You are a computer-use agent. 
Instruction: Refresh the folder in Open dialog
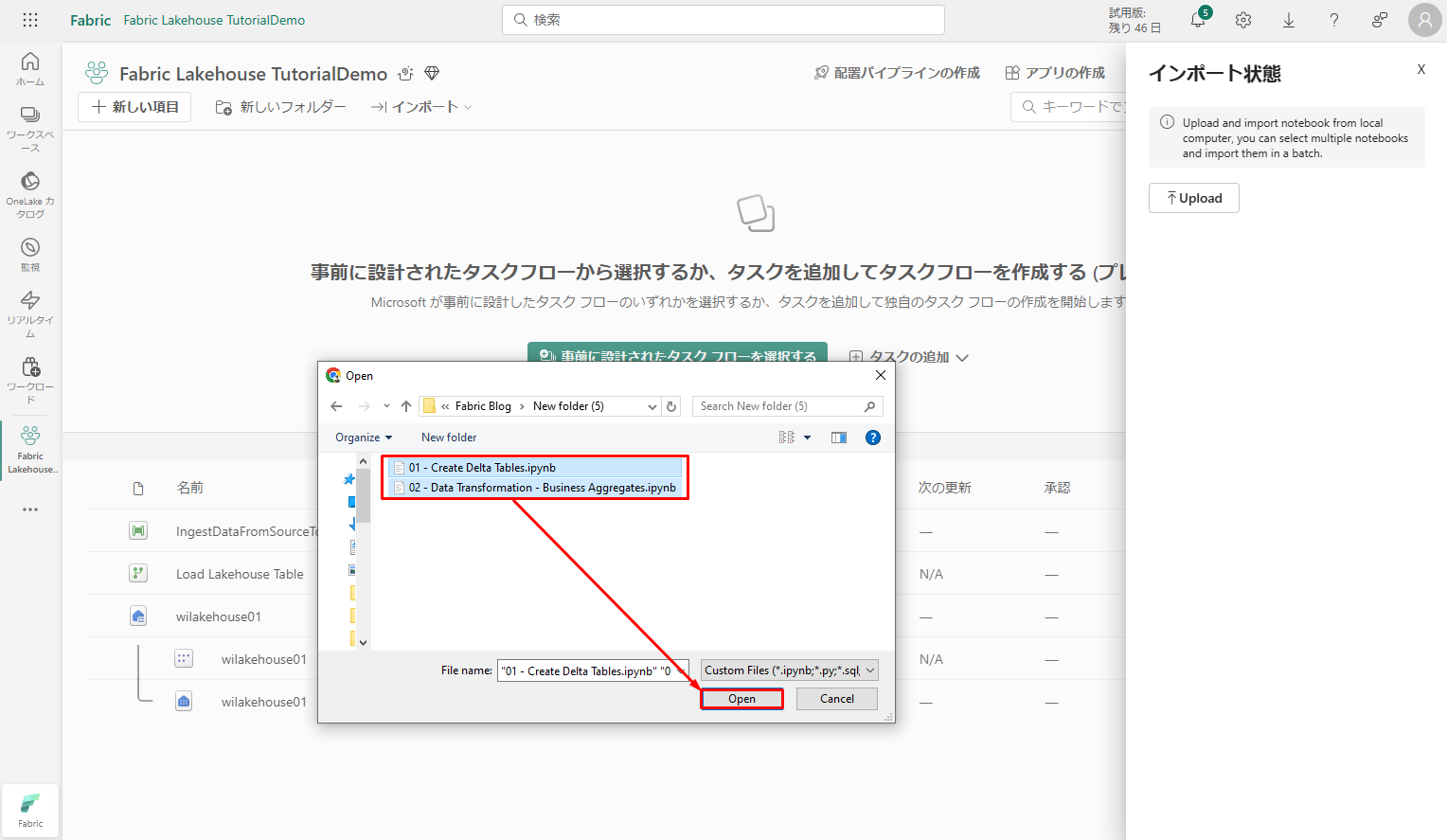[671, 406]
